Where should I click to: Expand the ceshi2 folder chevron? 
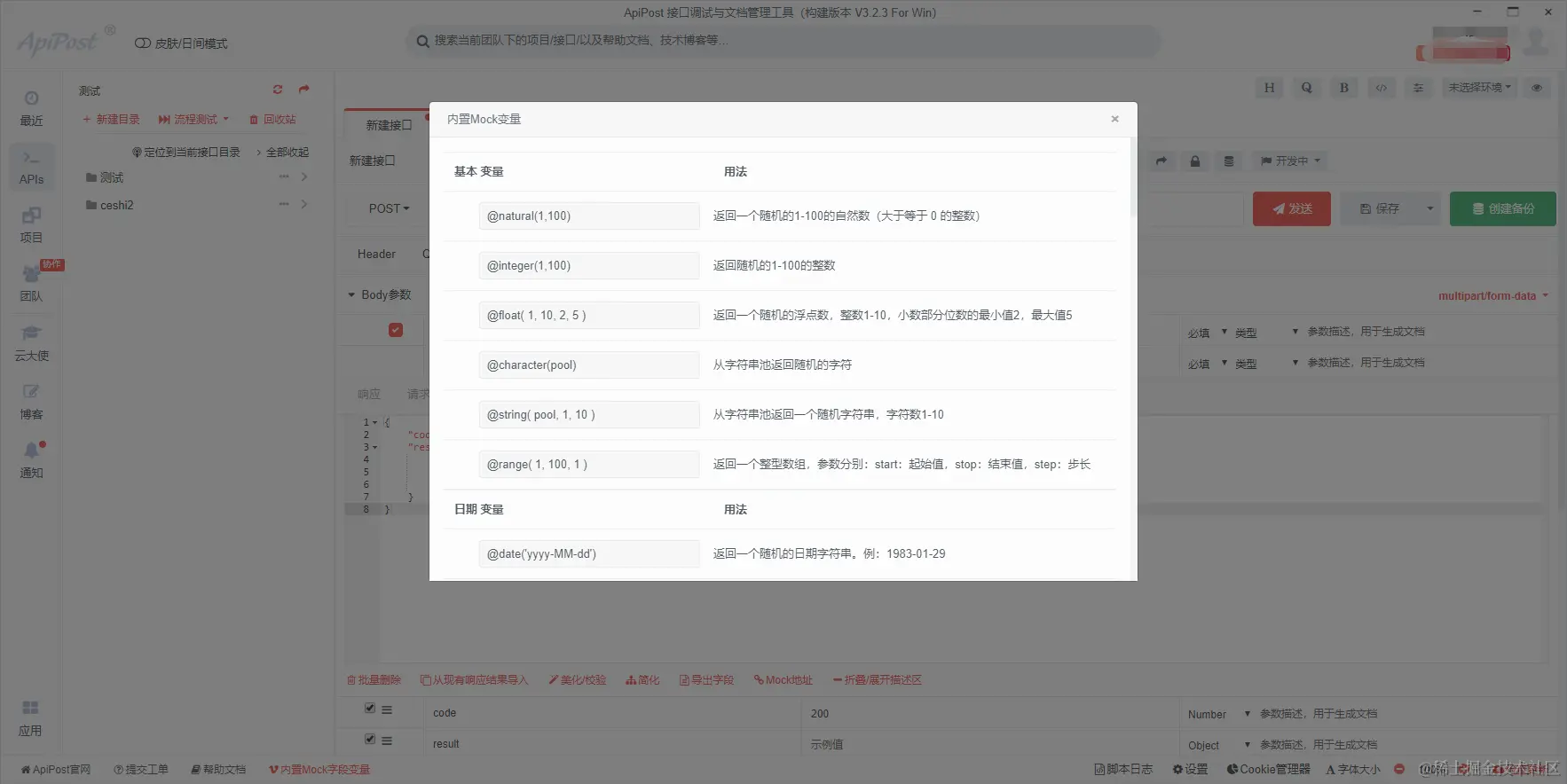(x=304, y=204)
